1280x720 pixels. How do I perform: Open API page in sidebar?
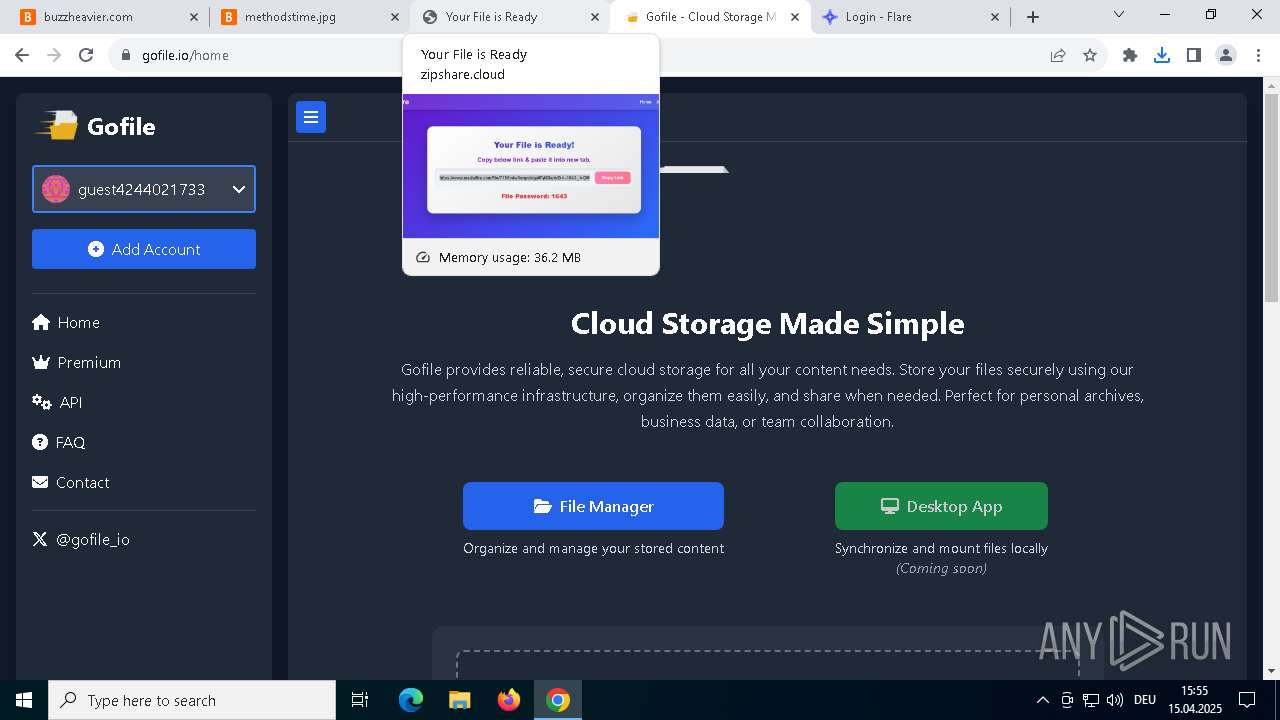57,402
